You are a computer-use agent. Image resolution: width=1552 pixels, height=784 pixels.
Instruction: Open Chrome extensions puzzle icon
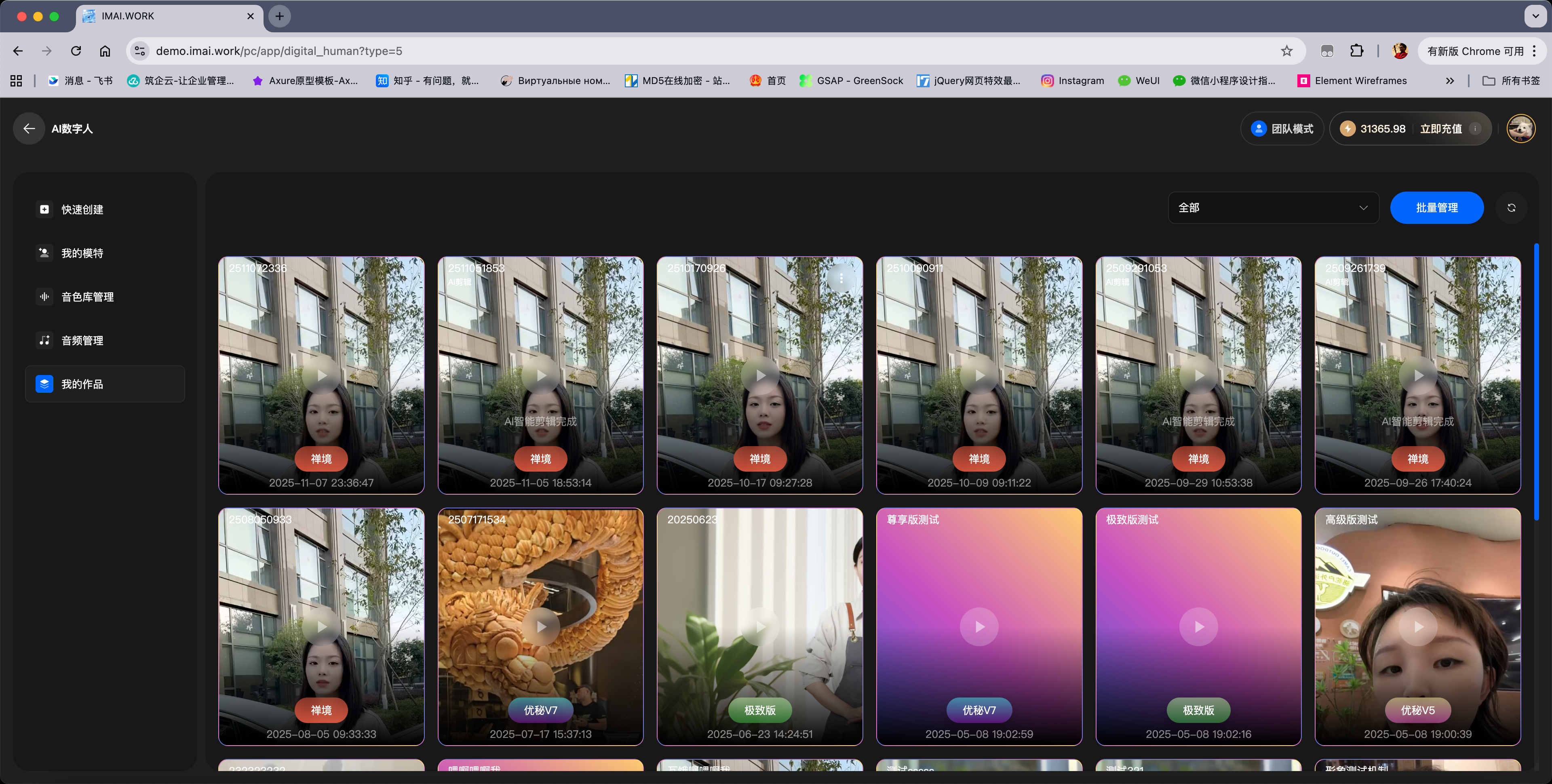1356,51
